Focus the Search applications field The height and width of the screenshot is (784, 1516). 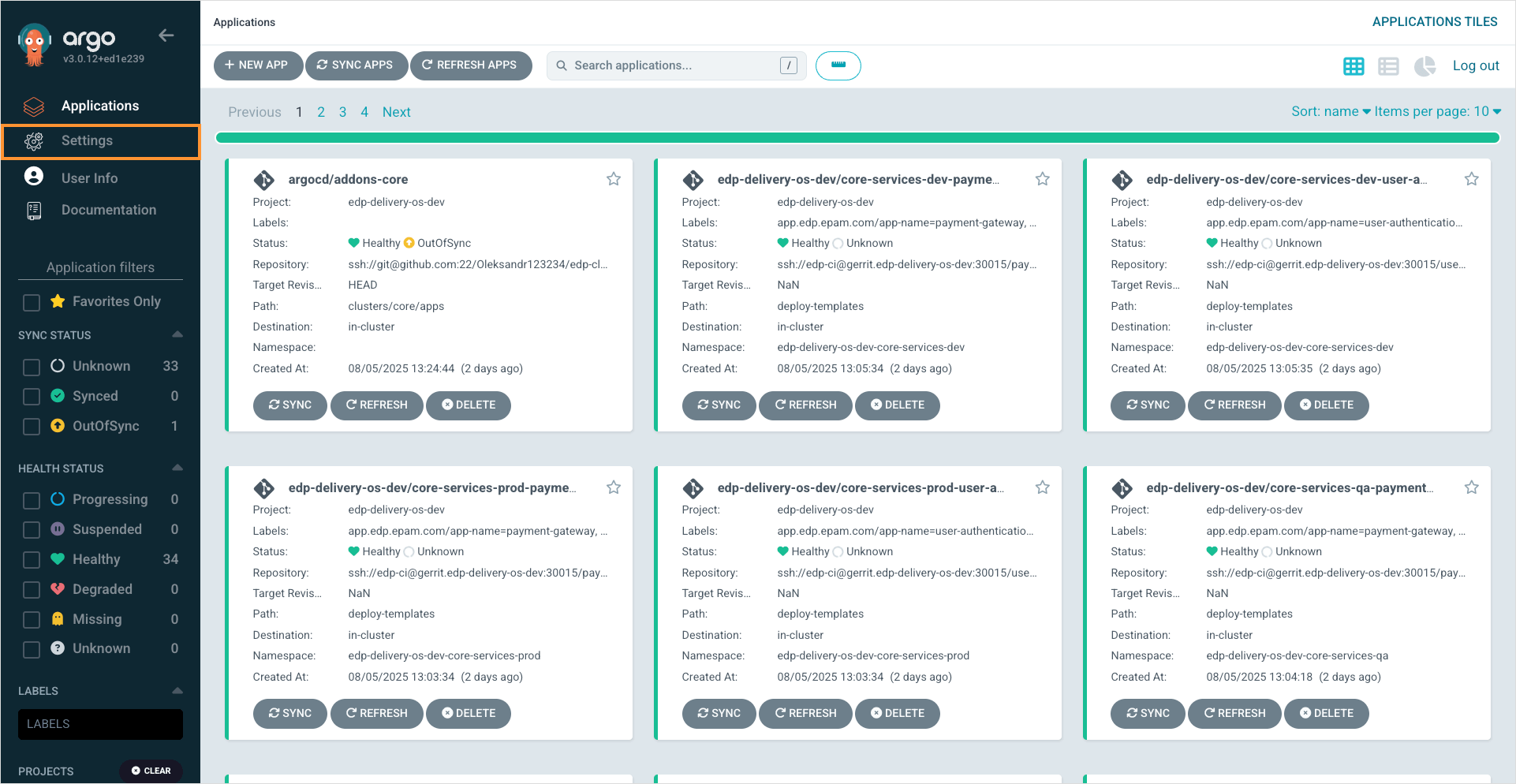tap(674, 65)
